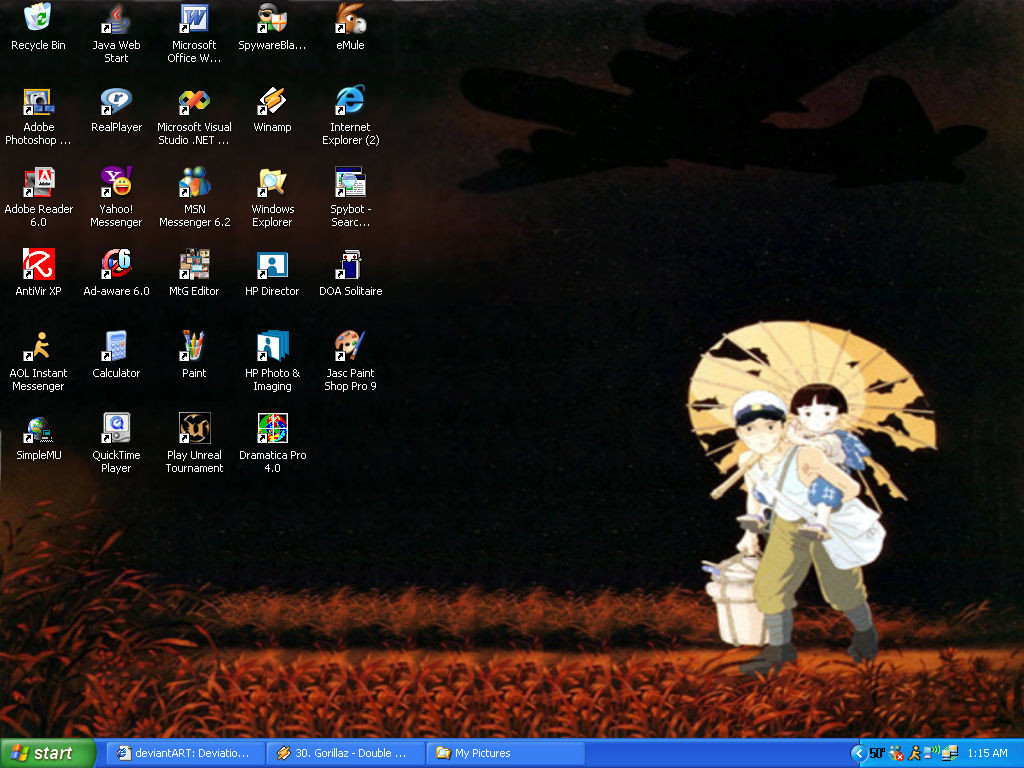Click the wireless network tray icon

tap(932, 753)
